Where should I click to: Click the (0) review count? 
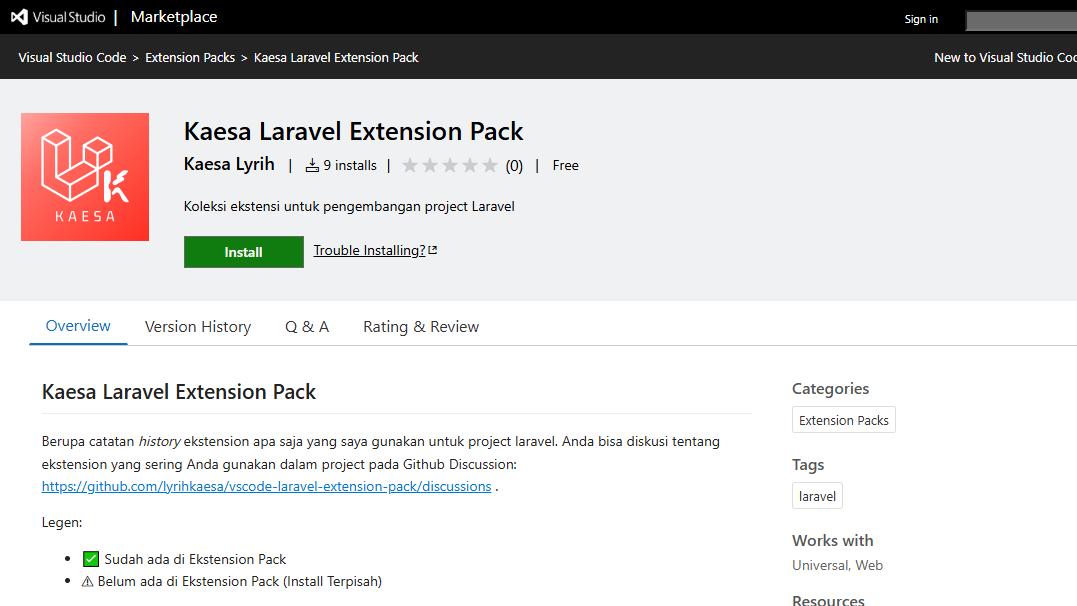514,166
